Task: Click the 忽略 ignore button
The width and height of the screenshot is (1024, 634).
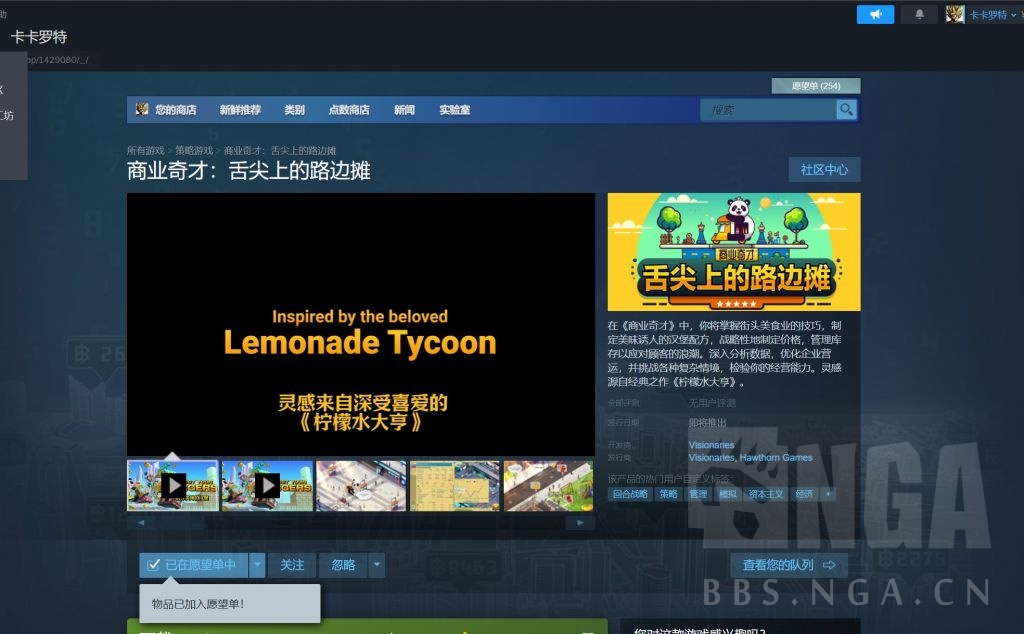Action: pos(344,565)
